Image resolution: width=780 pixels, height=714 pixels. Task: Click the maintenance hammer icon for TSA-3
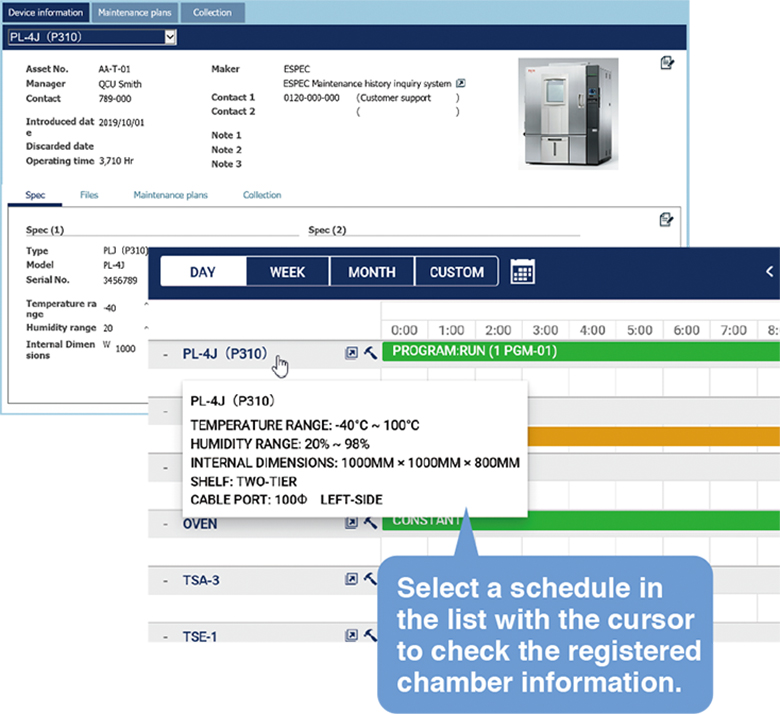(x=370, y=579)
